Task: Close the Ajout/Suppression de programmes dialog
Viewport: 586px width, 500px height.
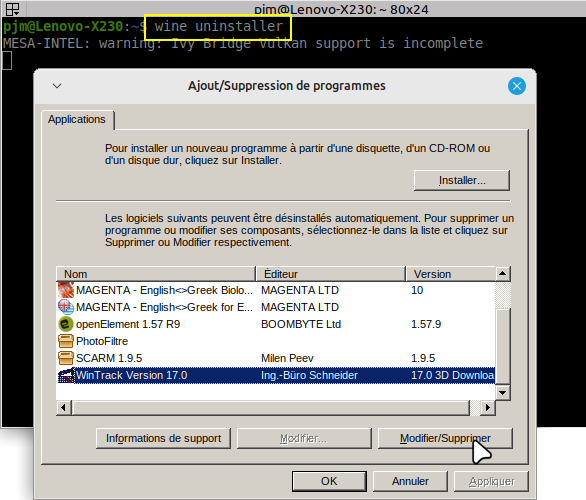Action: point(517,86)
